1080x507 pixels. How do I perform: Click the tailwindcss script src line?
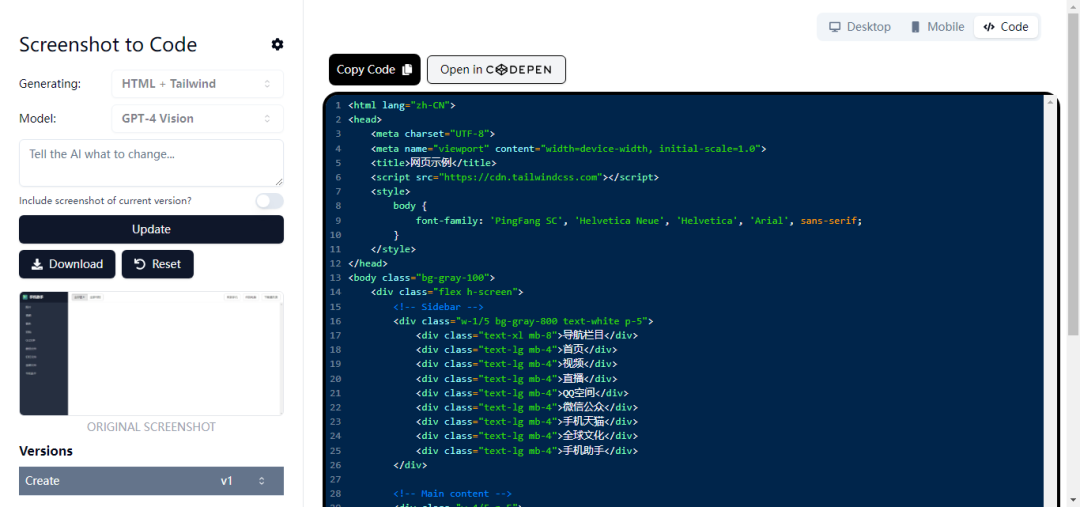(515, 178)
